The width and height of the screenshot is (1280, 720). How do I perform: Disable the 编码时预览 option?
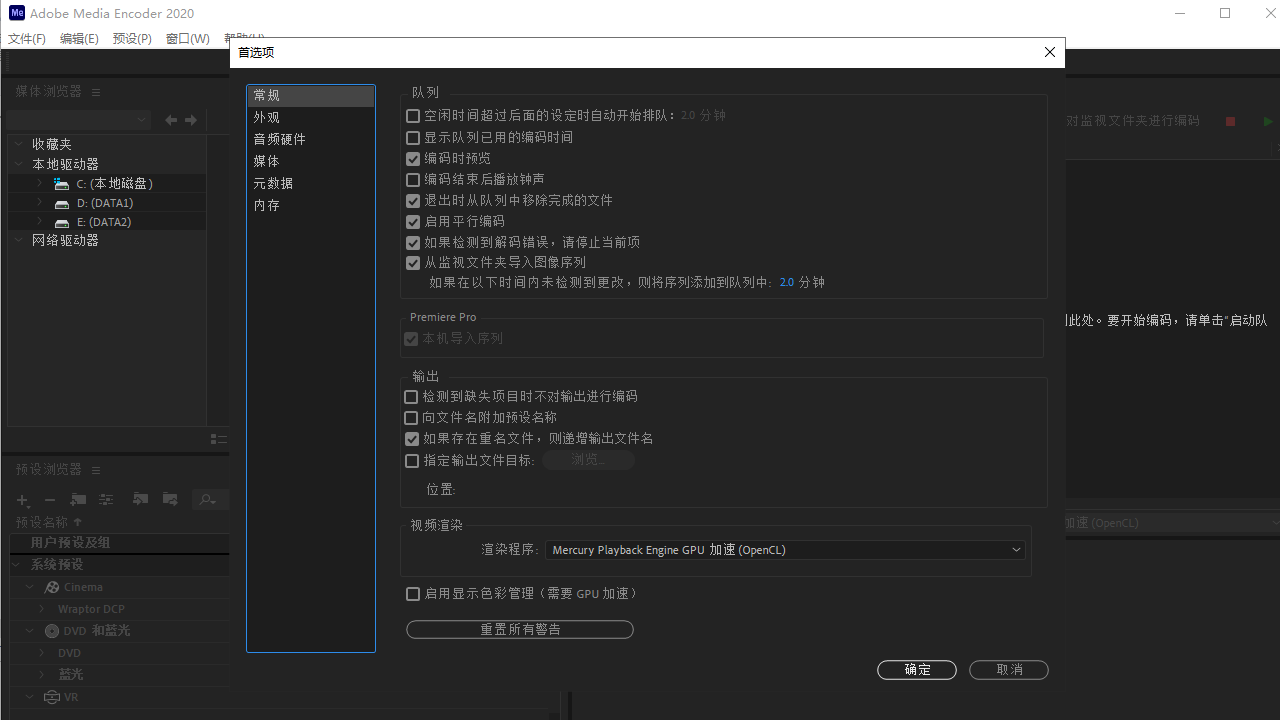point(412,158)
